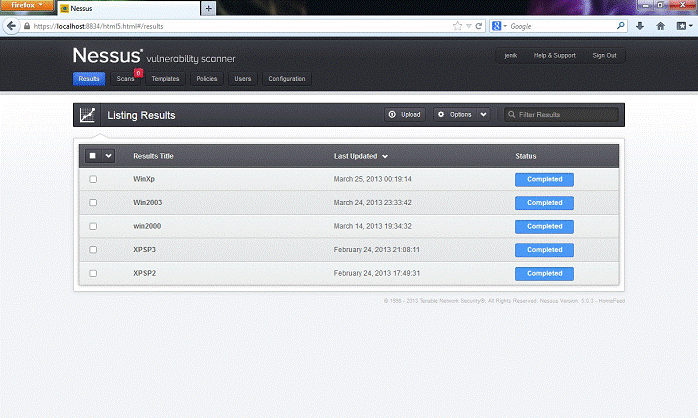Click date March 24, 2013 23:33:42
The image size is (698, 418).
pos(373,203)
